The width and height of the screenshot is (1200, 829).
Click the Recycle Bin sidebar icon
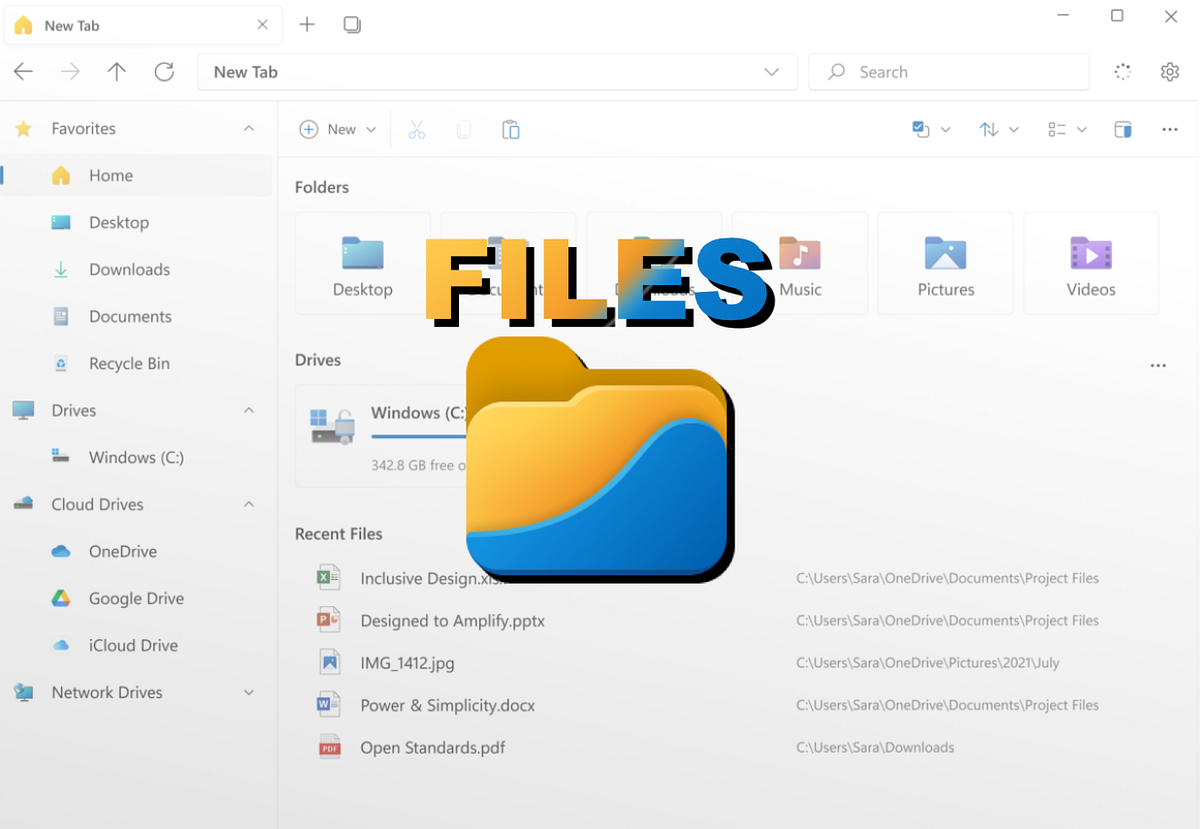pyautogui.click(x=60, y=363)
